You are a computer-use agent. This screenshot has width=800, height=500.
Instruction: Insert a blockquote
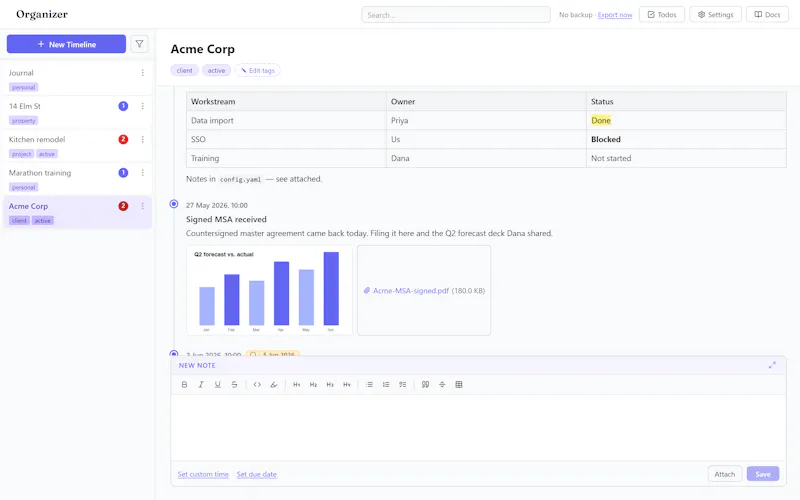[x=426, y=385]
